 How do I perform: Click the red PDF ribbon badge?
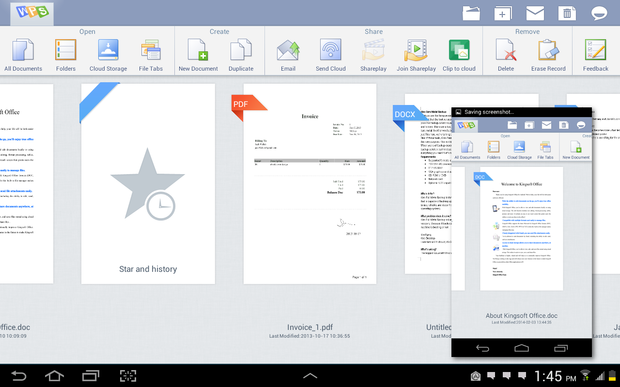tap(248, 107)
